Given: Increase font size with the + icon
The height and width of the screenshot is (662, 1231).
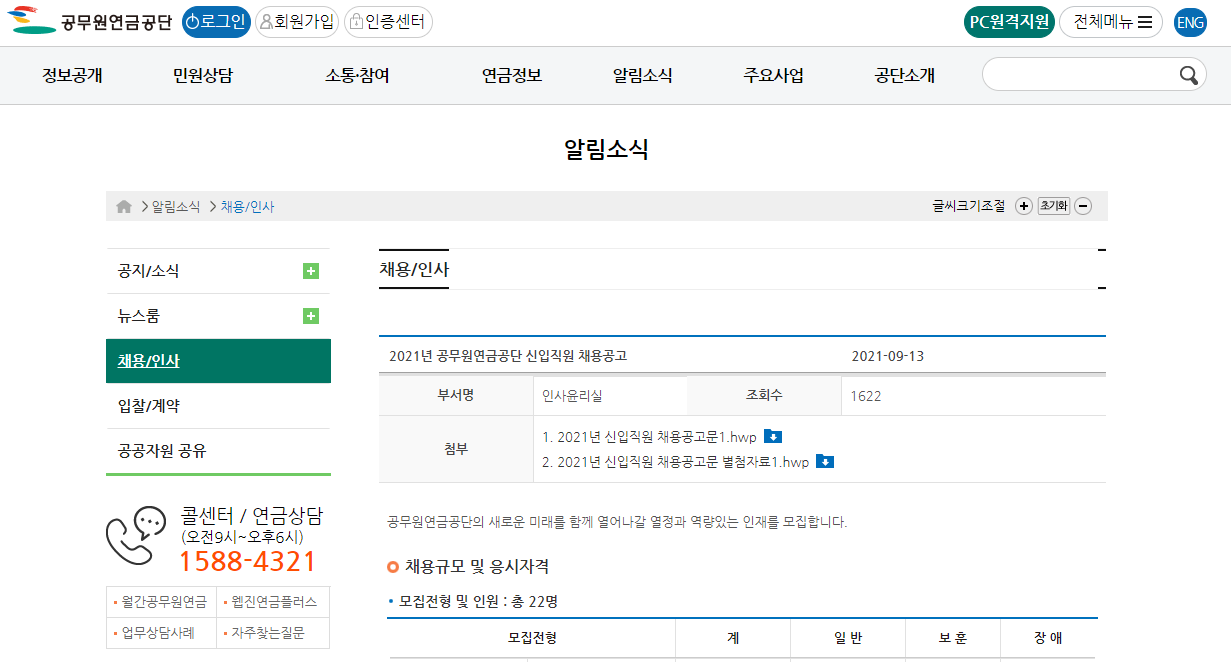Looking at the screenshot, I should [x=1023, y=206].
